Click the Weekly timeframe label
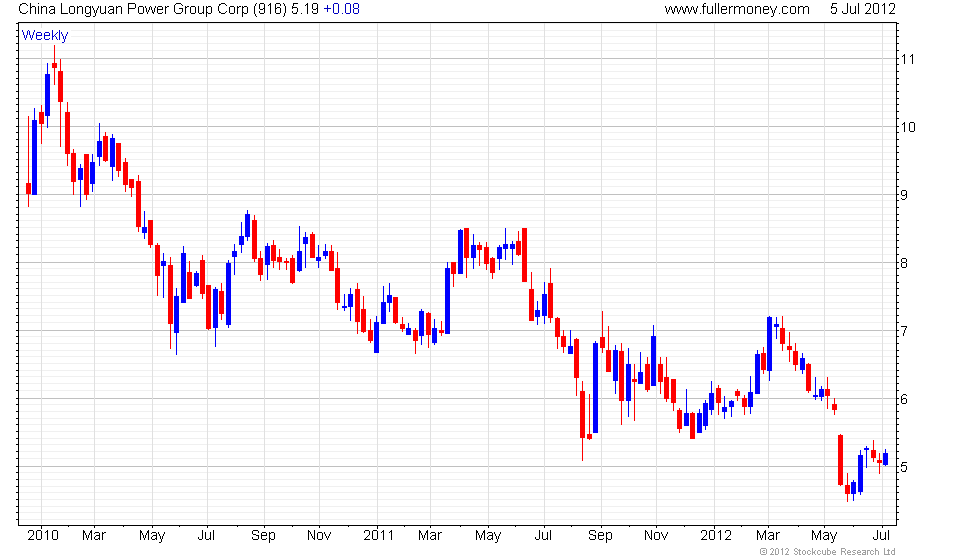The height and width of the screenshot is (560, 980). (45, 36)
